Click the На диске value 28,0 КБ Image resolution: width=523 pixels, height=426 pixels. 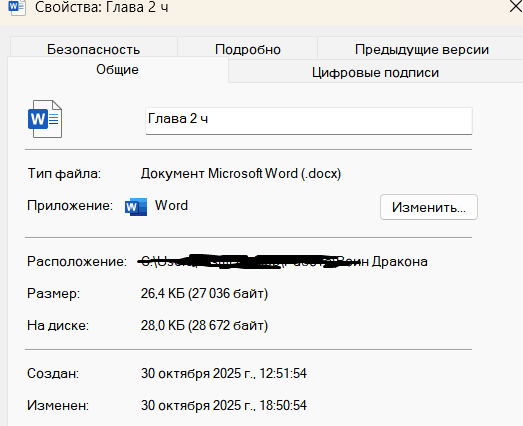click(x=204, y=326)
